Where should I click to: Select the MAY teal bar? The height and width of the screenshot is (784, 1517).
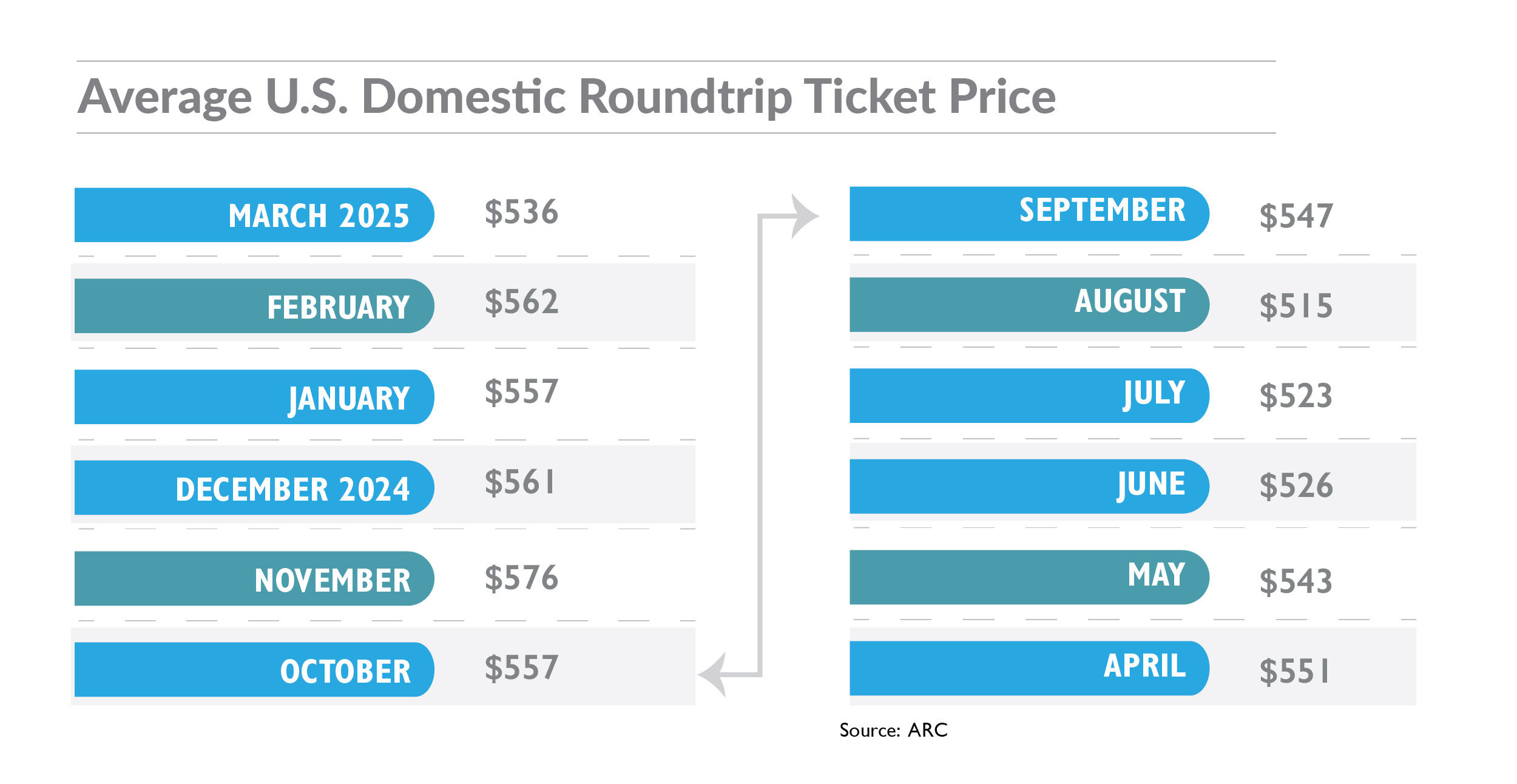(1029, 577)
